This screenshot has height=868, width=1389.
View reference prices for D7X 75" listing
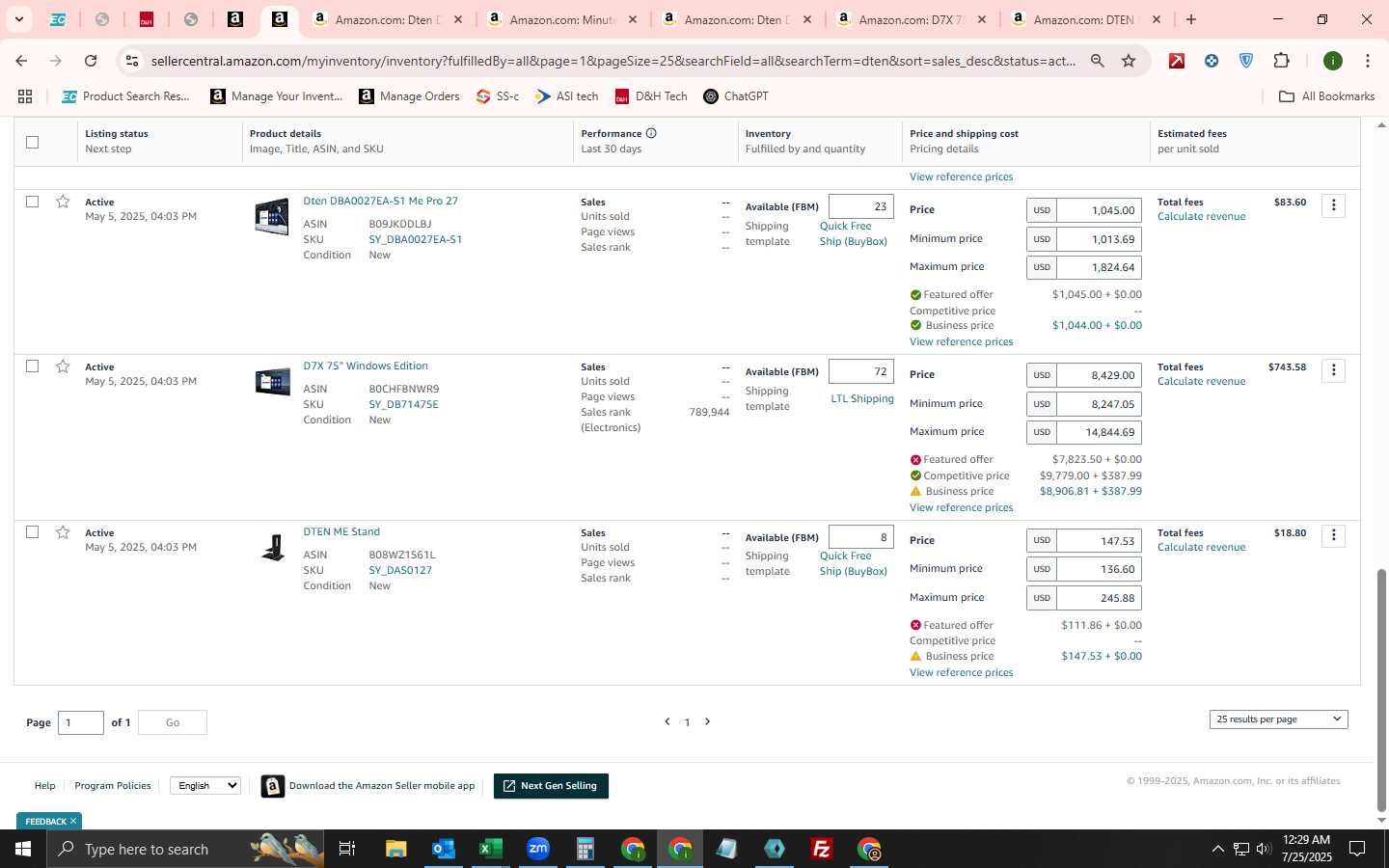pos(961,507)
